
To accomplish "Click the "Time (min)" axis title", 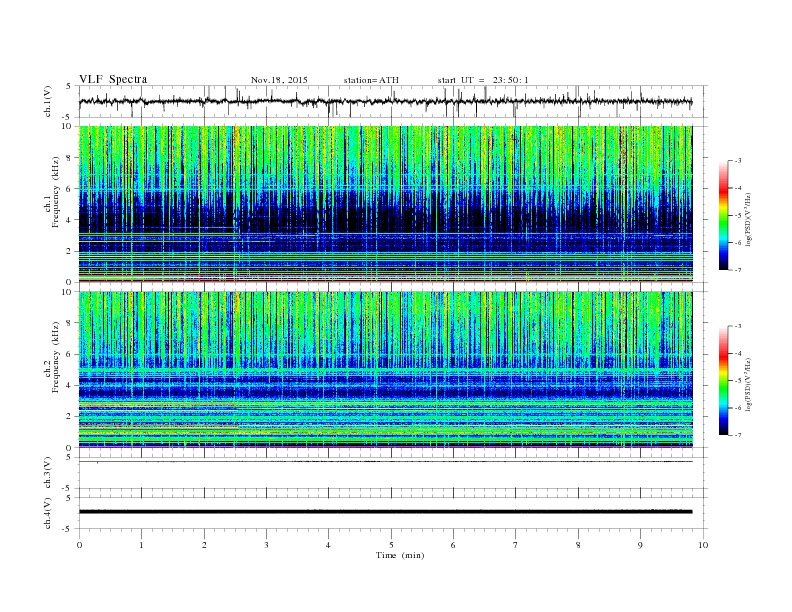I will point(400,555).
